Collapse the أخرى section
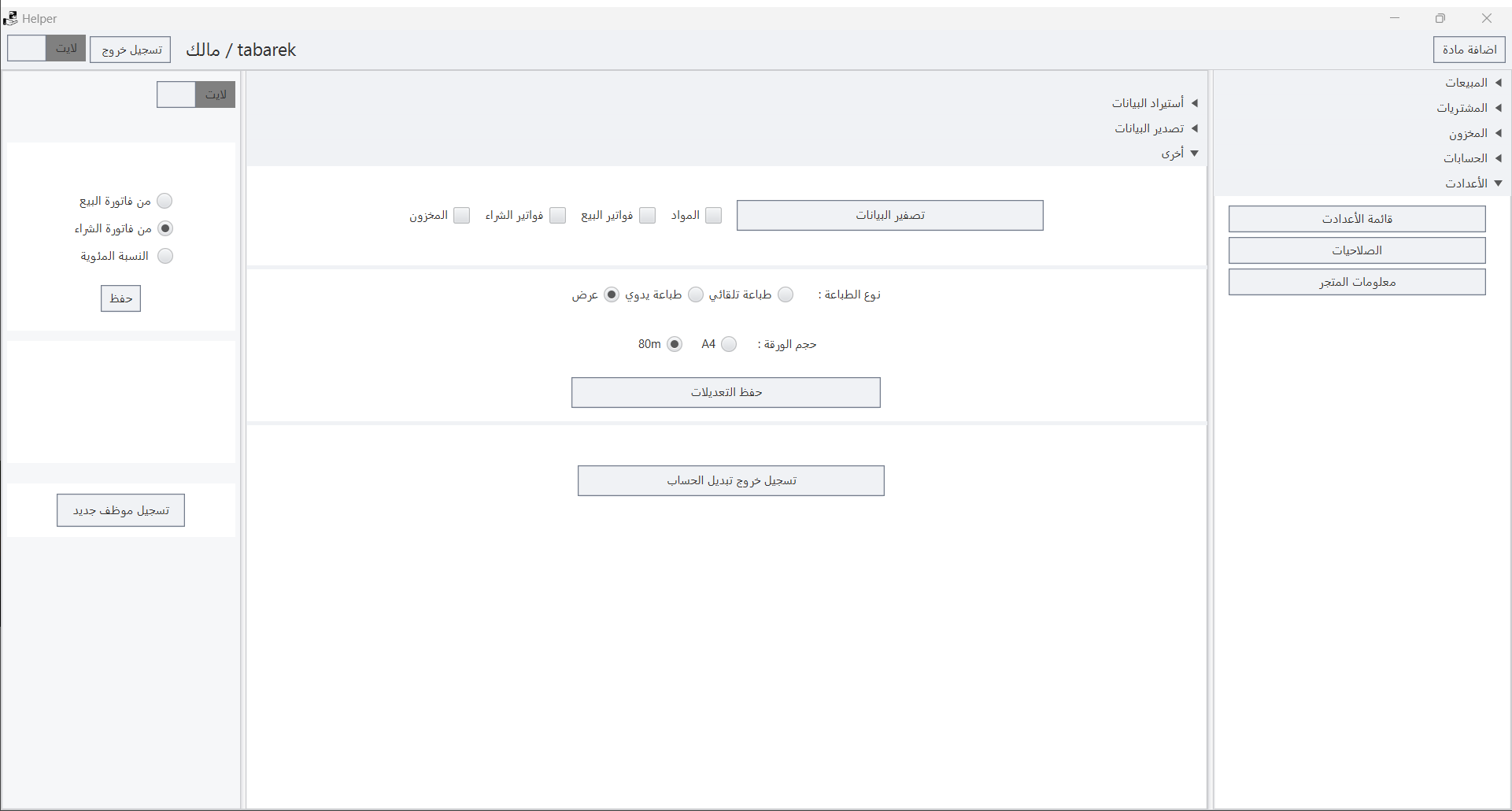 1194,154
